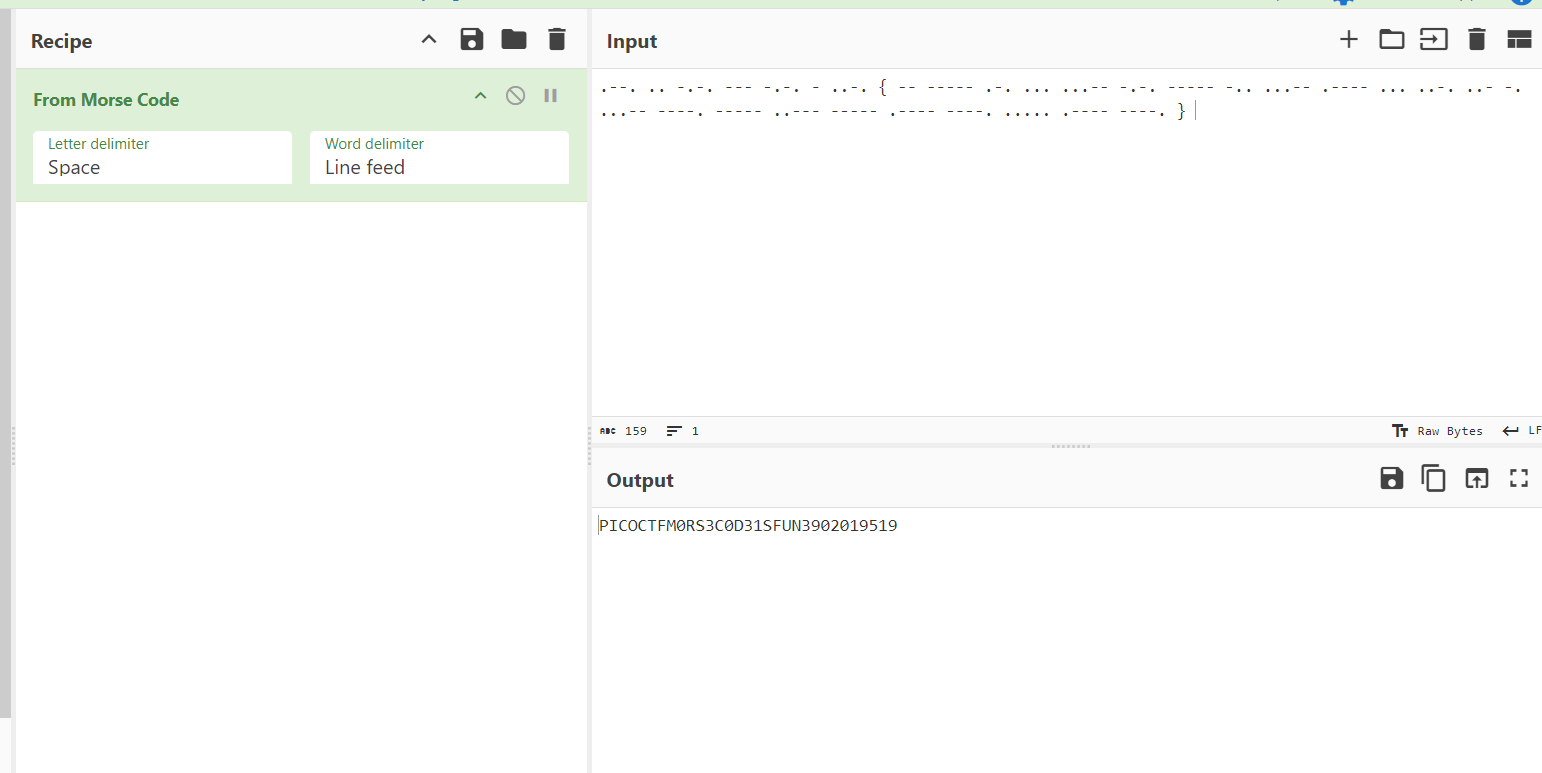
Task: Copy raw output to clipboard
Action: click(1434, 479)
